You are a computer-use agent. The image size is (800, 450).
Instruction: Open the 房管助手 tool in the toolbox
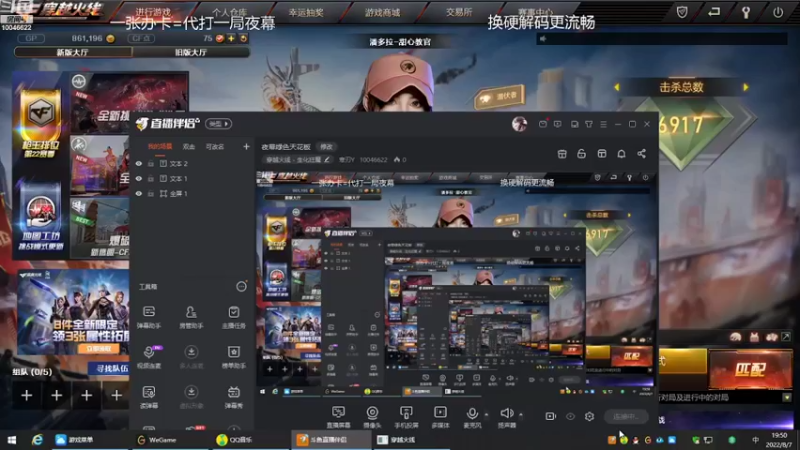191,317
